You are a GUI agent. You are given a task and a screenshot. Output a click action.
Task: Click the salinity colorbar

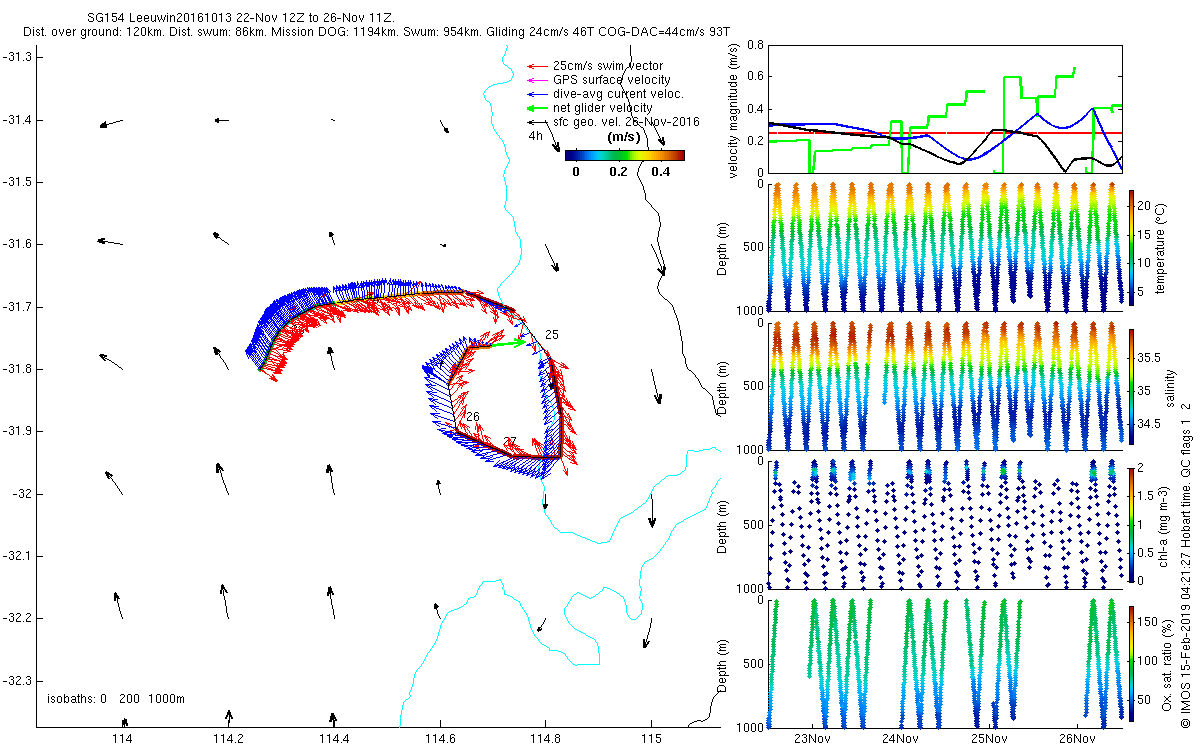(1131, 388)
